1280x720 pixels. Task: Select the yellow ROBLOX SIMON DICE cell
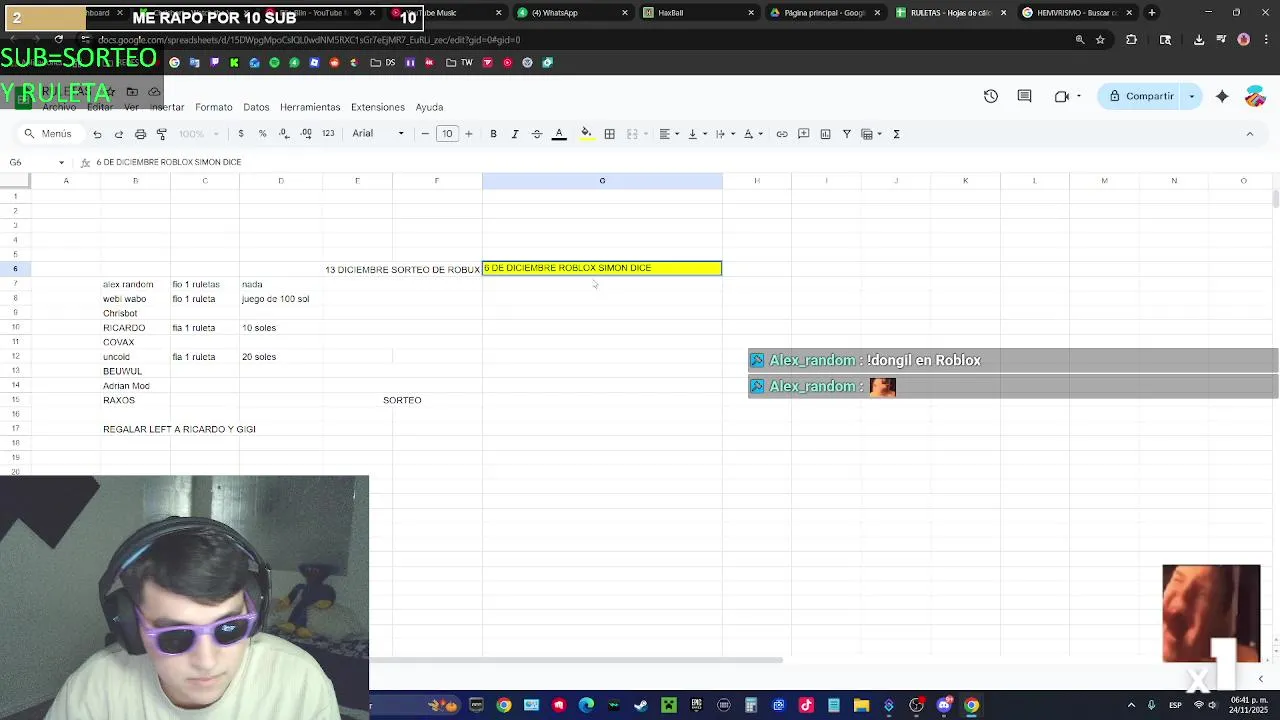pyautogui.click(x=602, y=268)
